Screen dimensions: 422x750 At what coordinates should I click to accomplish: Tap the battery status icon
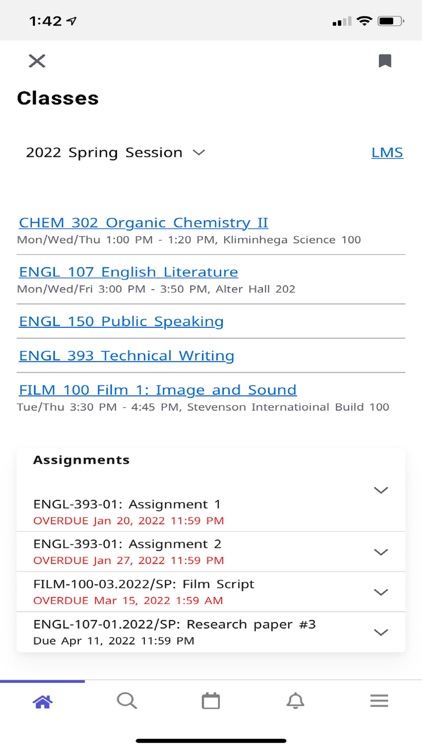390,21
